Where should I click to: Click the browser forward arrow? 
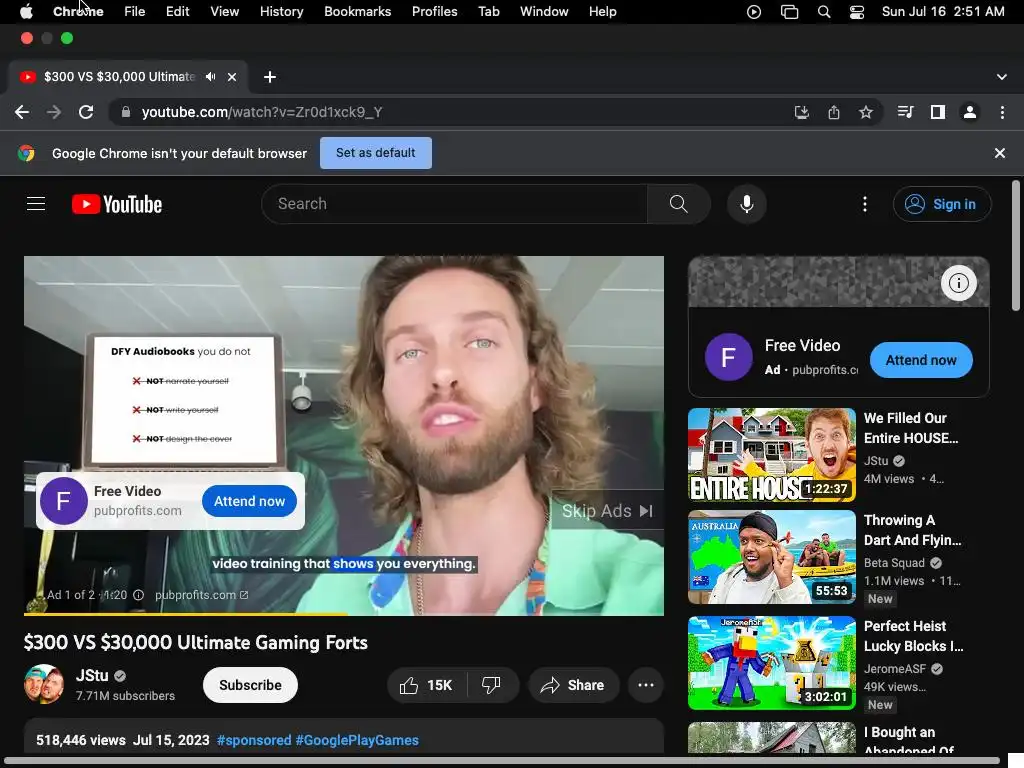click(x=54, y=112)
